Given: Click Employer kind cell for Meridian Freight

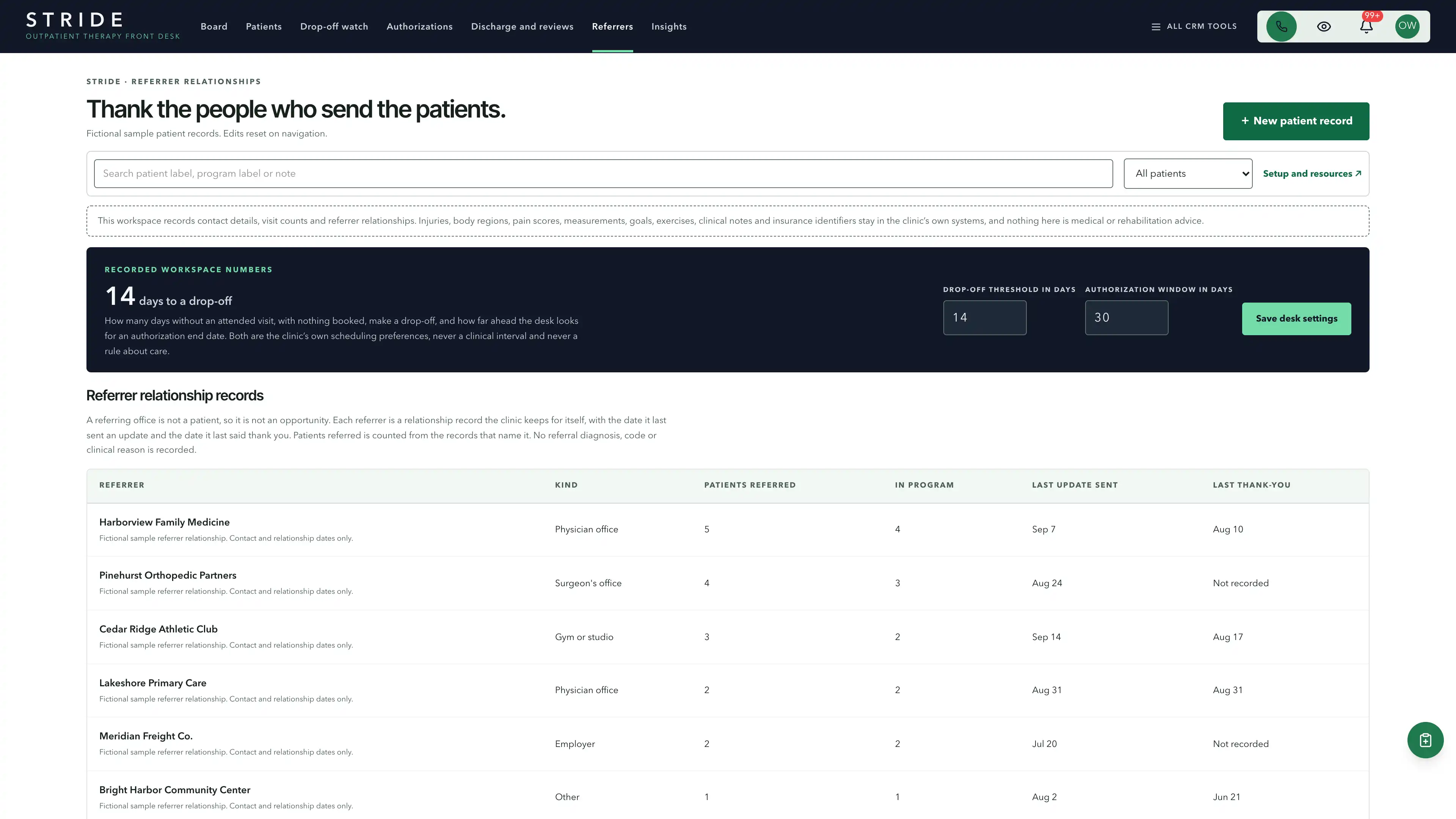Looking at the screenshot, I should (x=575, y=744).
